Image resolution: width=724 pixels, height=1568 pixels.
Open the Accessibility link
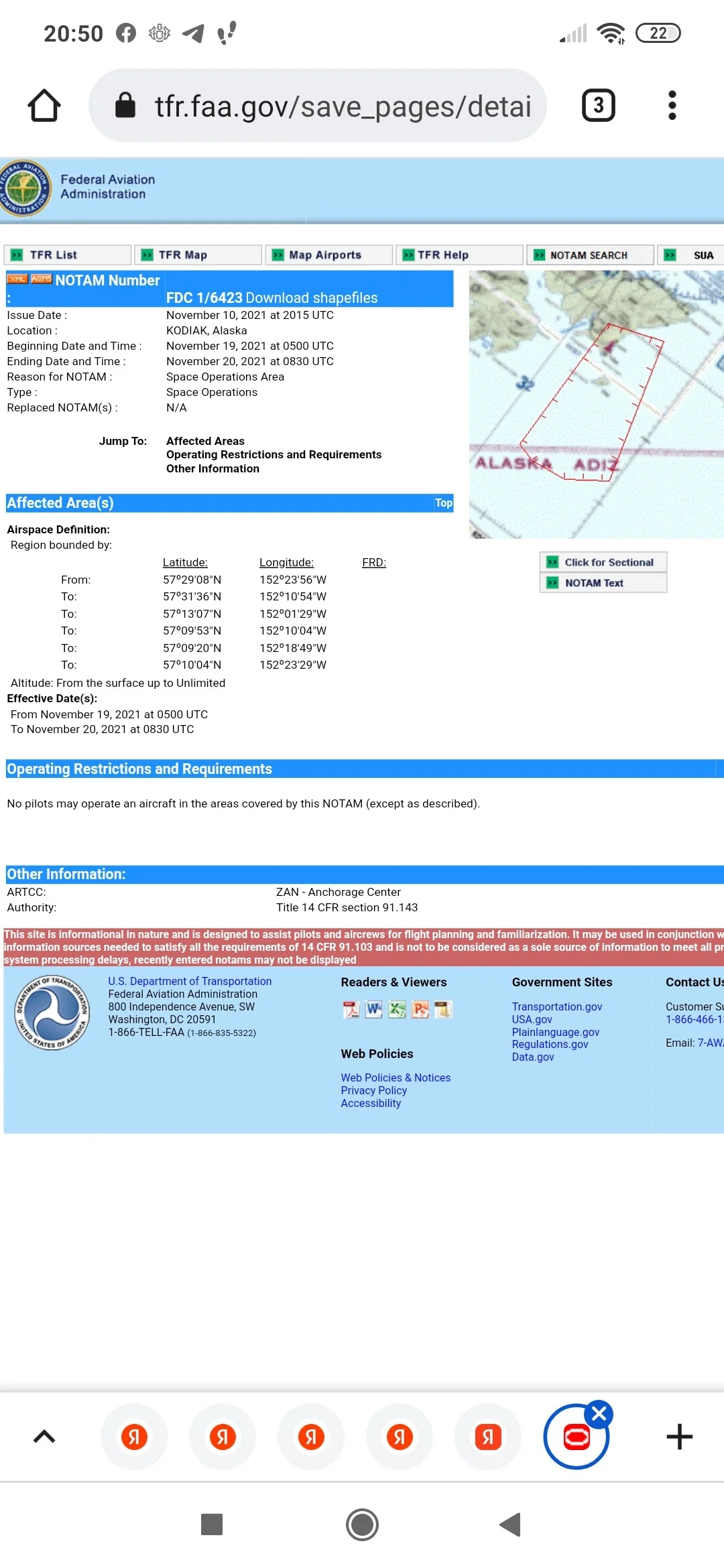click(x=371, y=1103)
